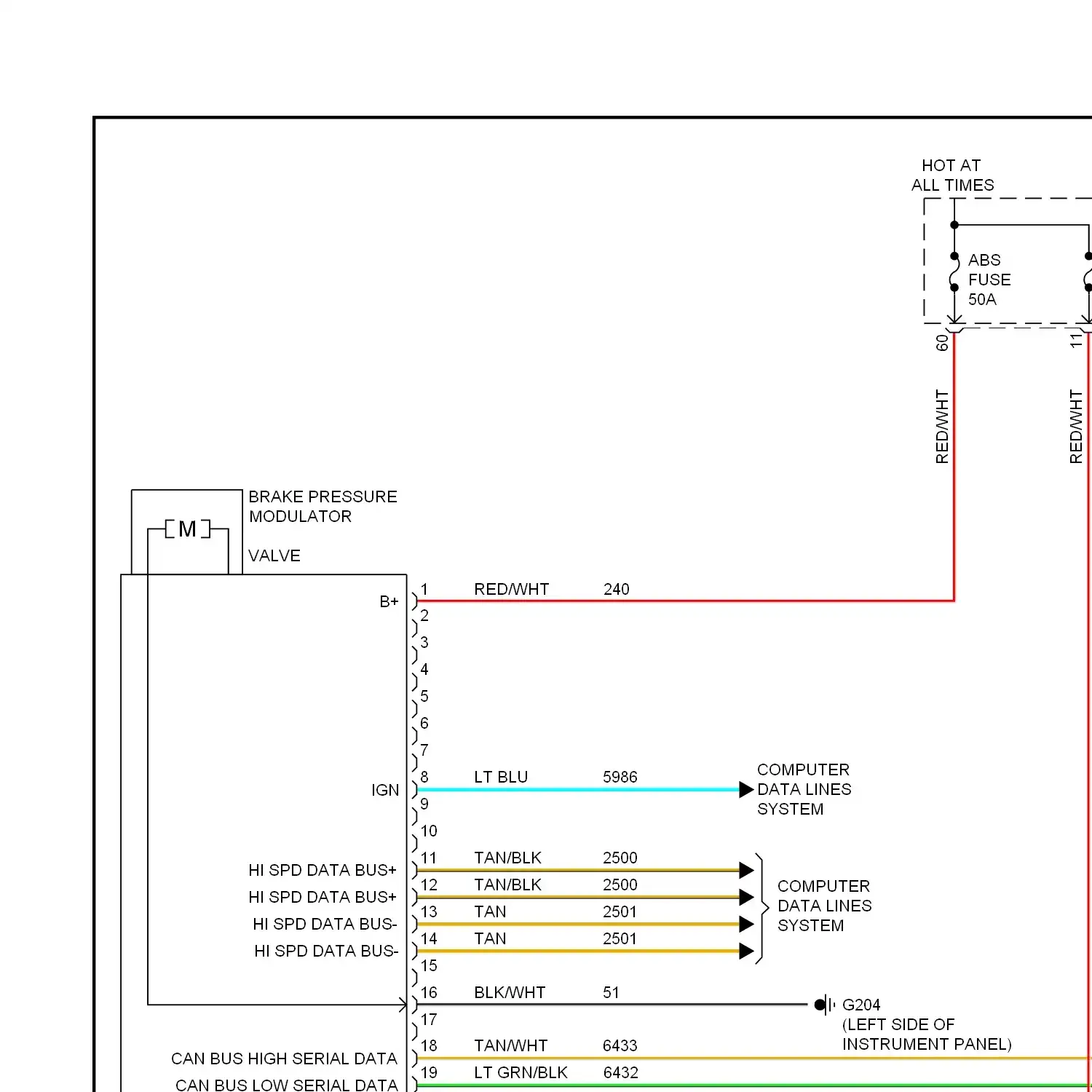Select TAN/BLK label at pin 12

tap(507, 885)
